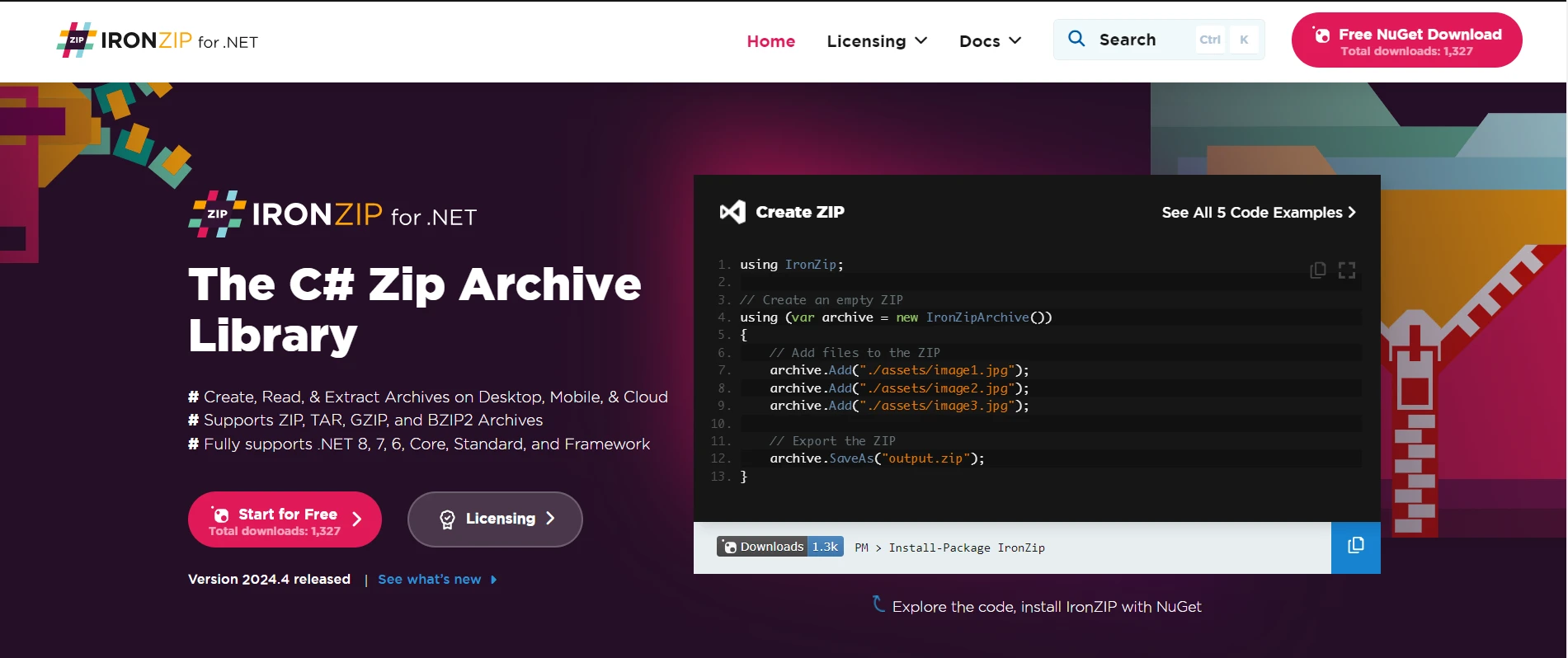Image resolution: width=1568 pixels, height=658 pixels.
Task: Click the blue copy install command button
Action: pyautogui.click(x=1356, y=548)
